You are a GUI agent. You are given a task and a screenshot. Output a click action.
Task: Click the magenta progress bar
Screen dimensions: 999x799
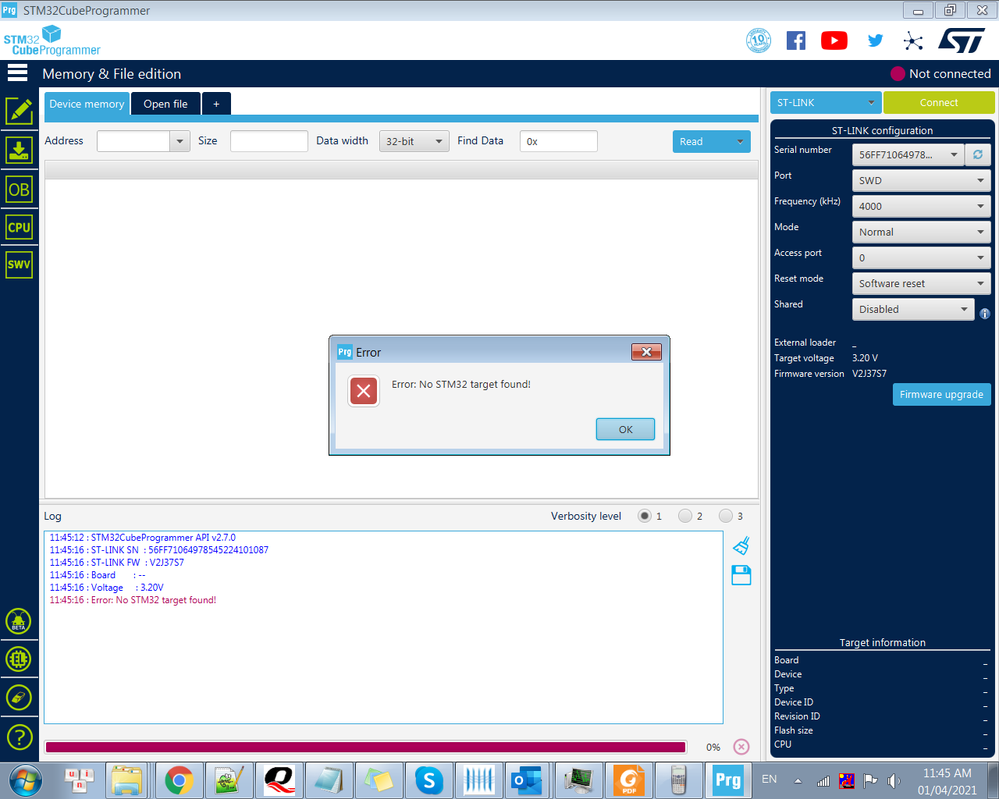tap(365, 747)
